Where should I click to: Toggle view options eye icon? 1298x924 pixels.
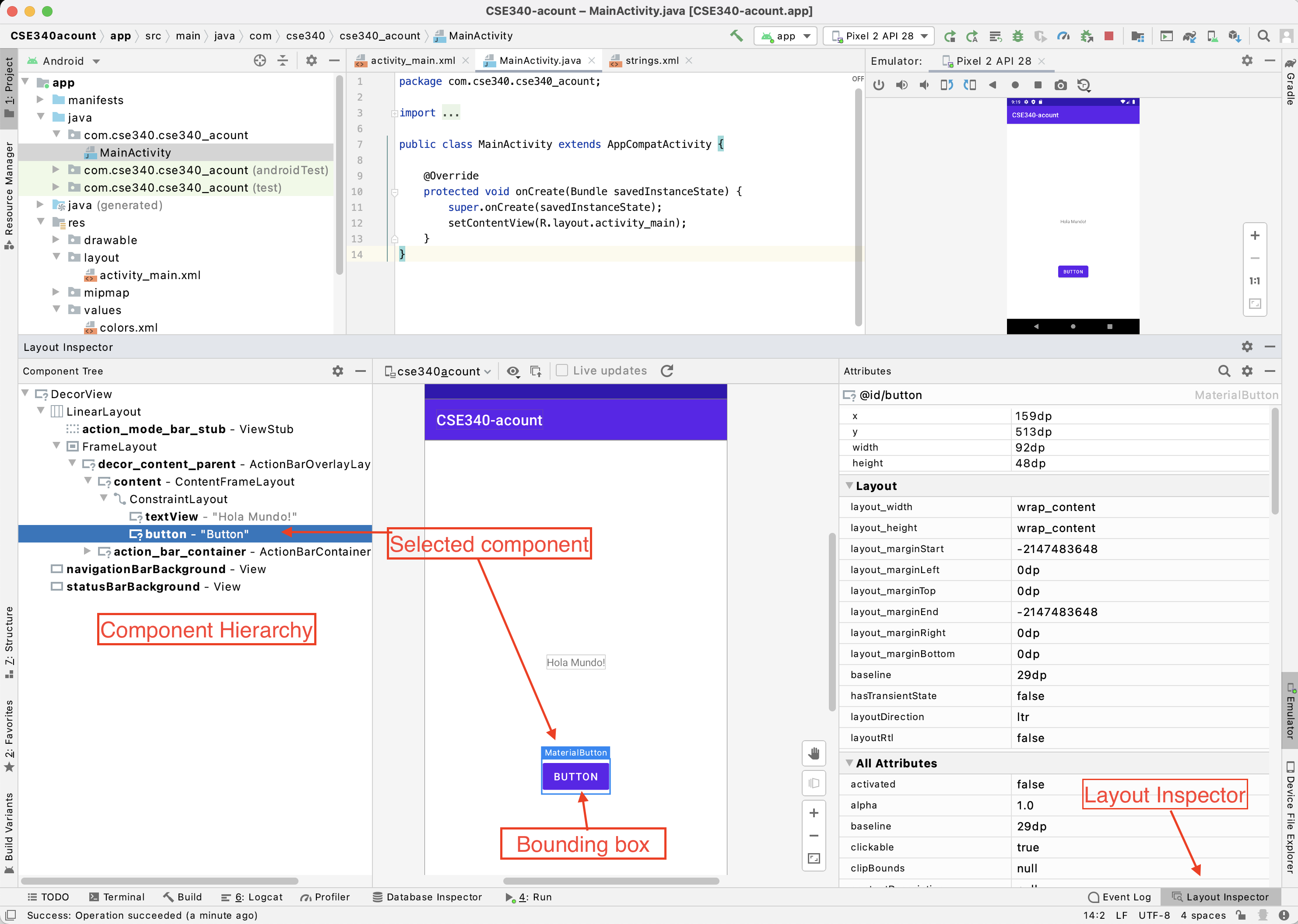click(x=513, y=371)
